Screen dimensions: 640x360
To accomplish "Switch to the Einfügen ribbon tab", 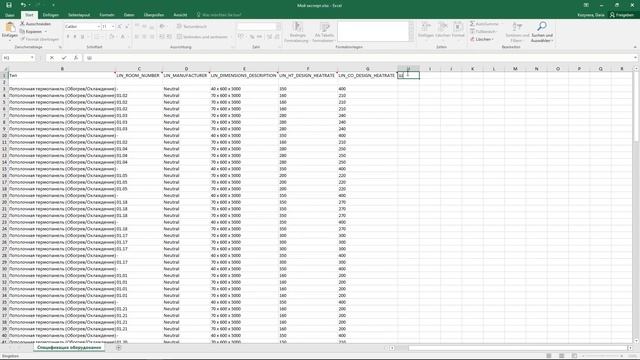I will click(x=51, y=15).
